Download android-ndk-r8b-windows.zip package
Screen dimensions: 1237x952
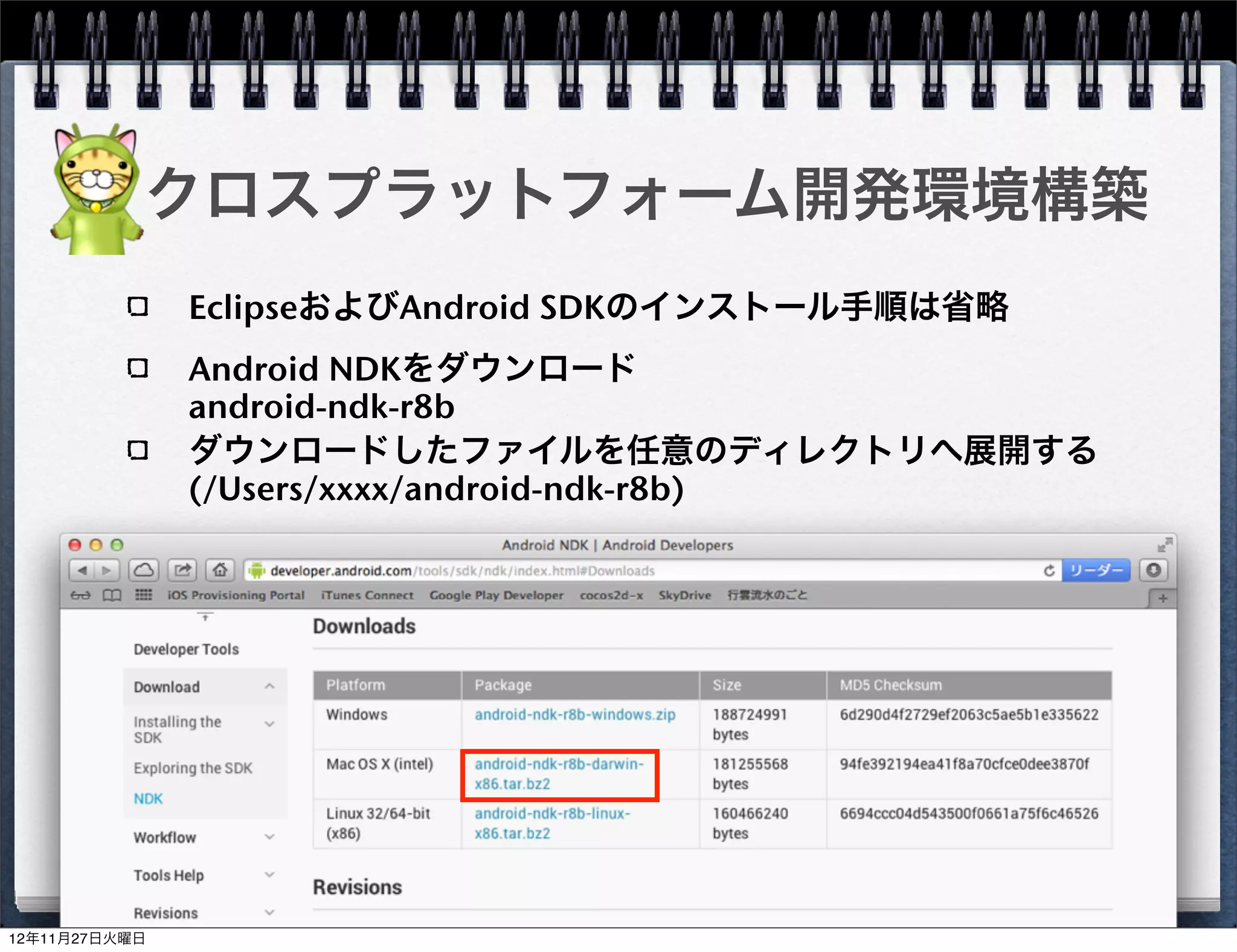[x=575, y=715]
